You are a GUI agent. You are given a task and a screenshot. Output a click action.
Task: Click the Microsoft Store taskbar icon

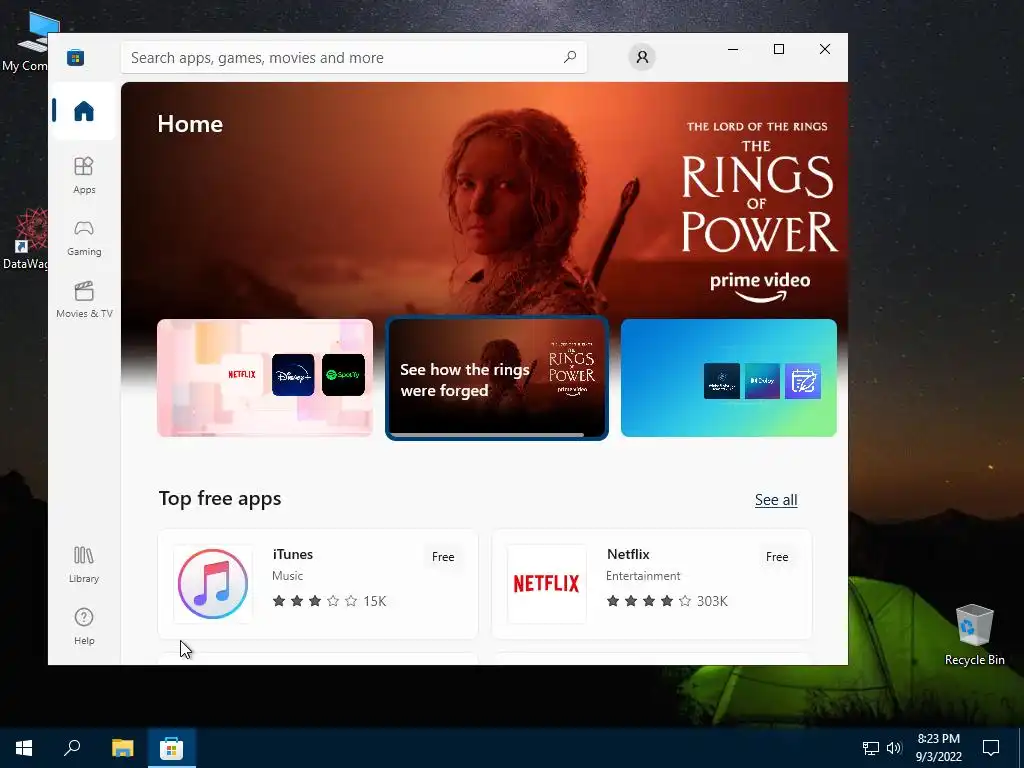171,748
